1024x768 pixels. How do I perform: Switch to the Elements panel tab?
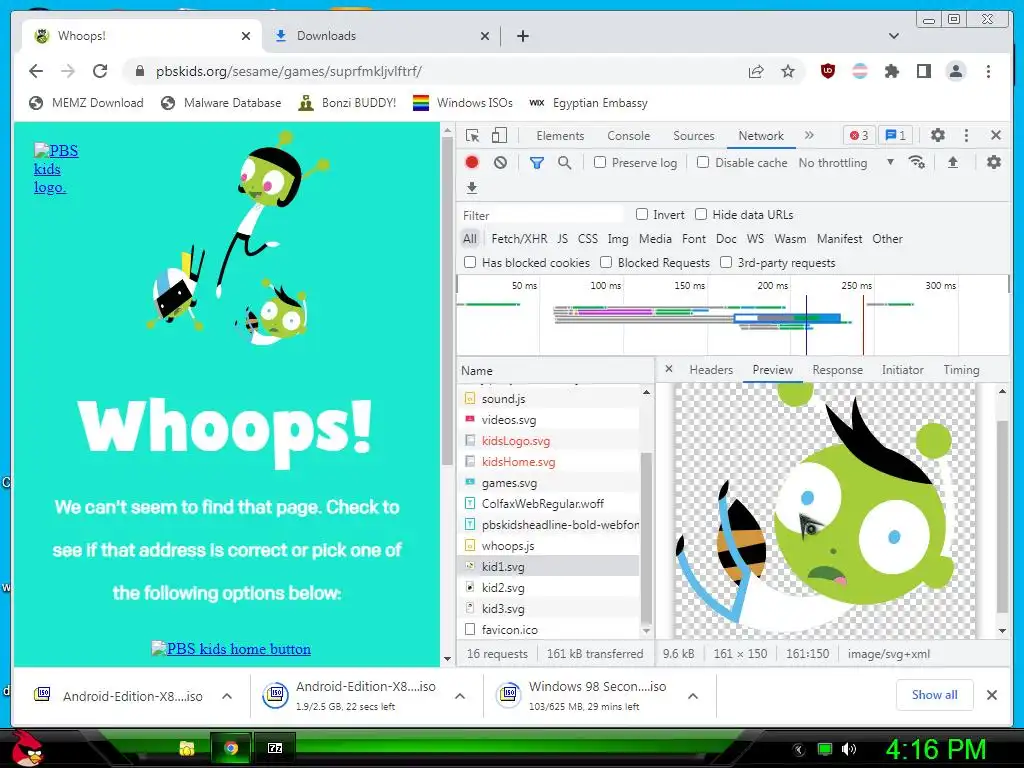pyautogui.click(x=560, y=136)
